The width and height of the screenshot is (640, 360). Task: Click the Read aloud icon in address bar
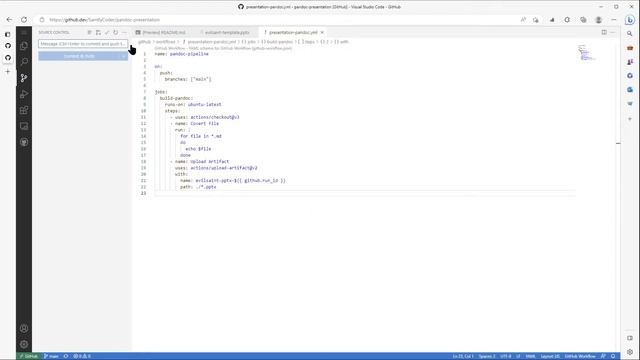[x=523, y=20]
